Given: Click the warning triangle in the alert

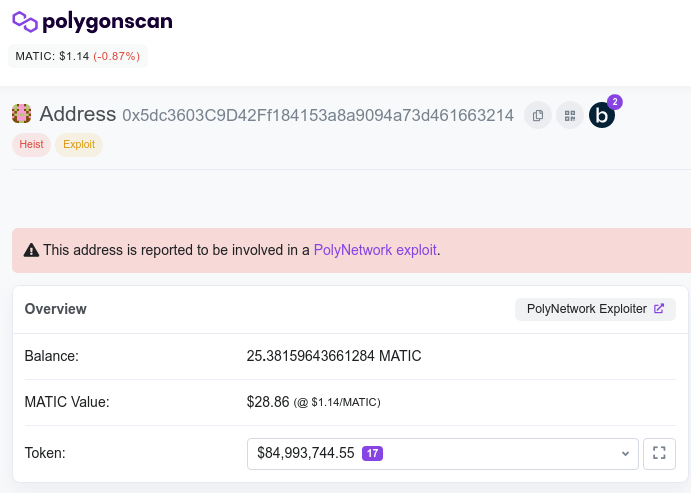Looking at the screenshot, I should tap(31, 250).
